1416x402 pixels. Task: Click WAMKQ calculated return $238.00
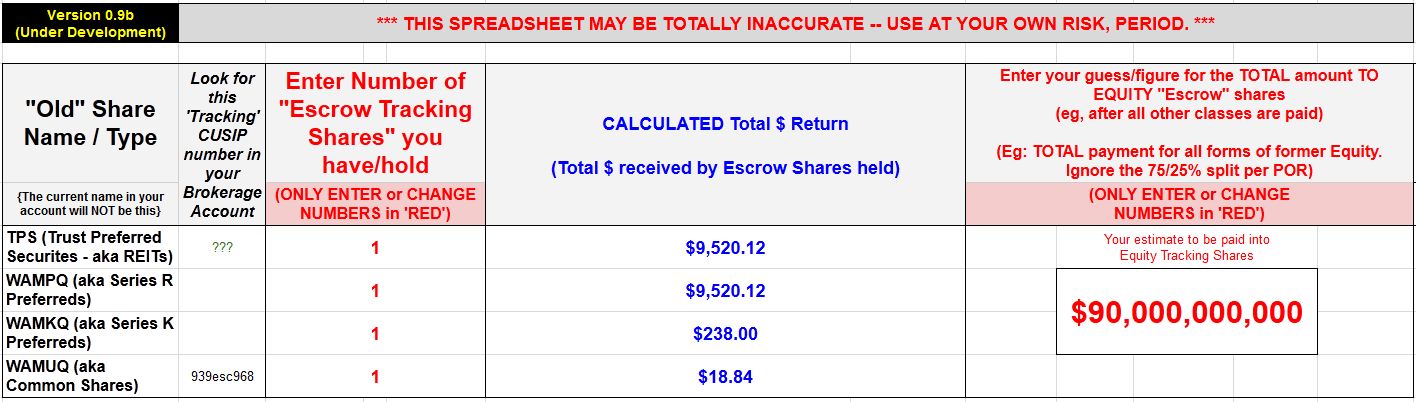click(x=725, y=334)
